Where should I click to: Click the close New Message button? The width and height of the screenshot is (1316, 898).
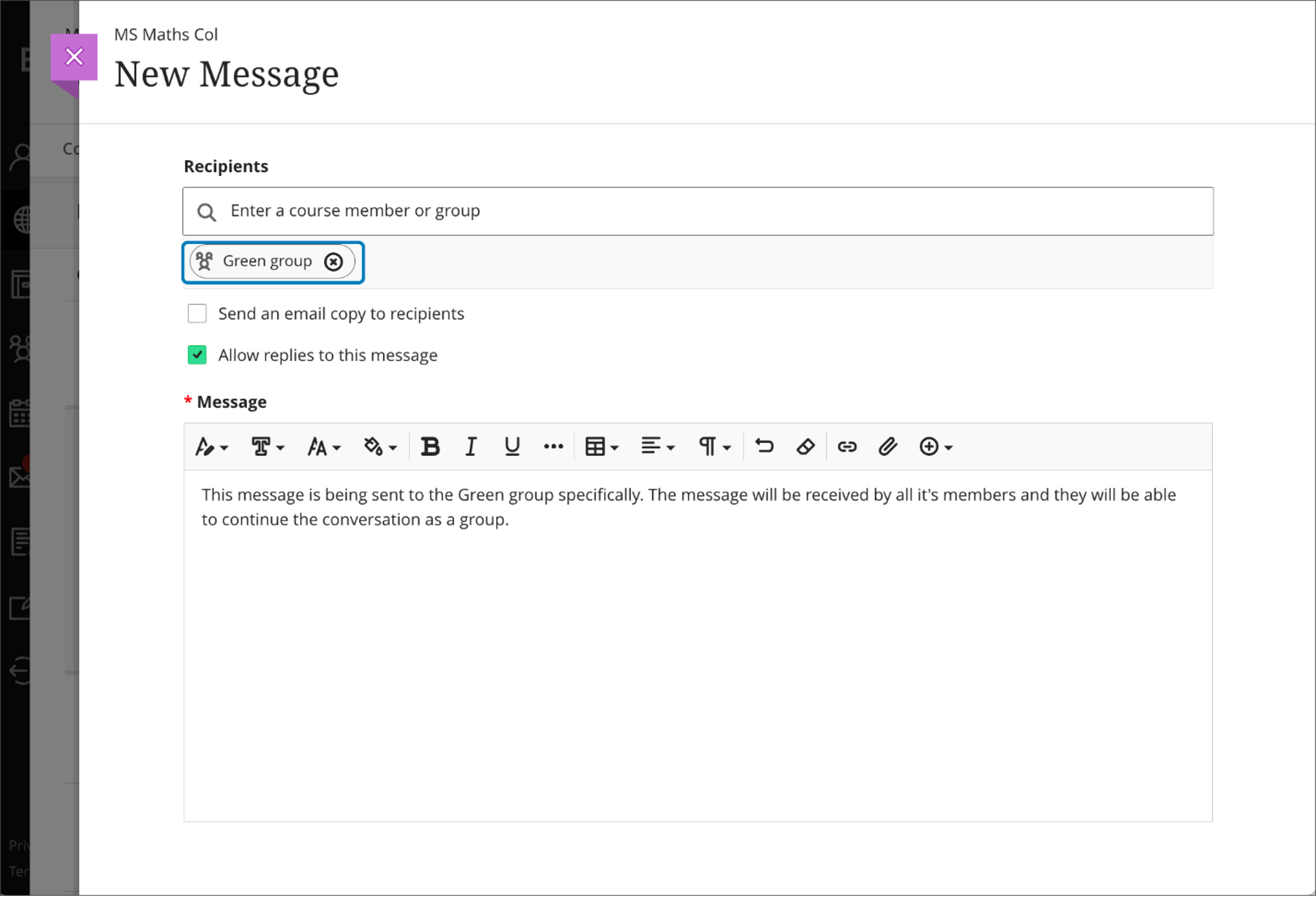coord(75,56)
